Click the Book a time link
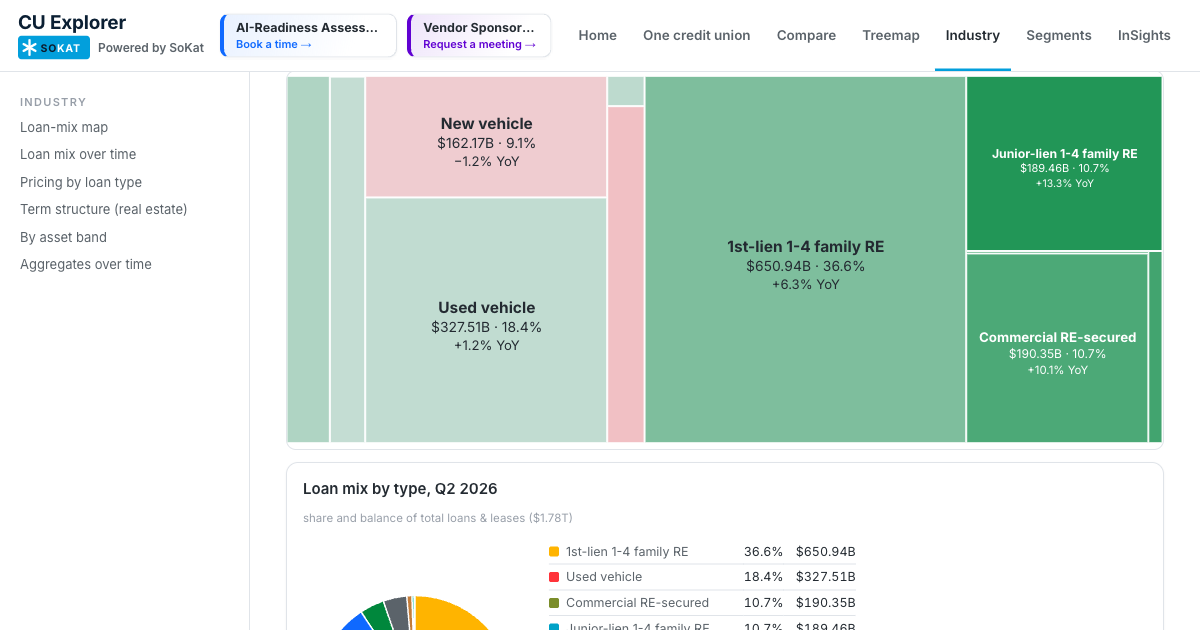The width and height of the screenshot is (1200, 630). click(x=274, y=44)
